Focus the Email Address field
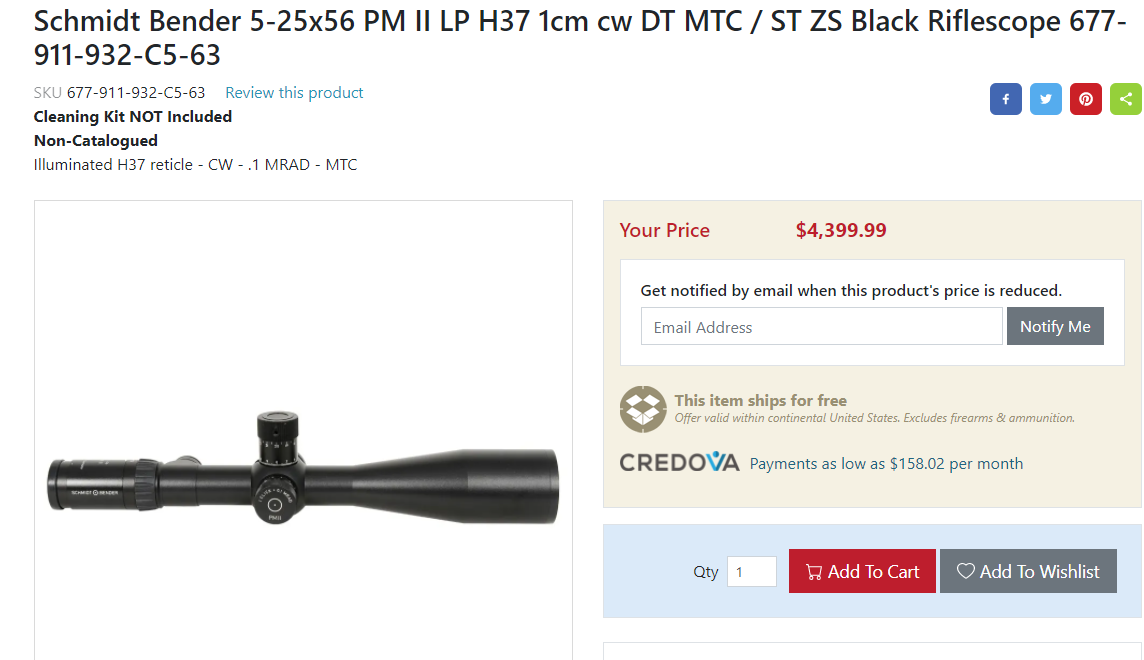This screenshot has height=660, width=1144. pos(821,327)
